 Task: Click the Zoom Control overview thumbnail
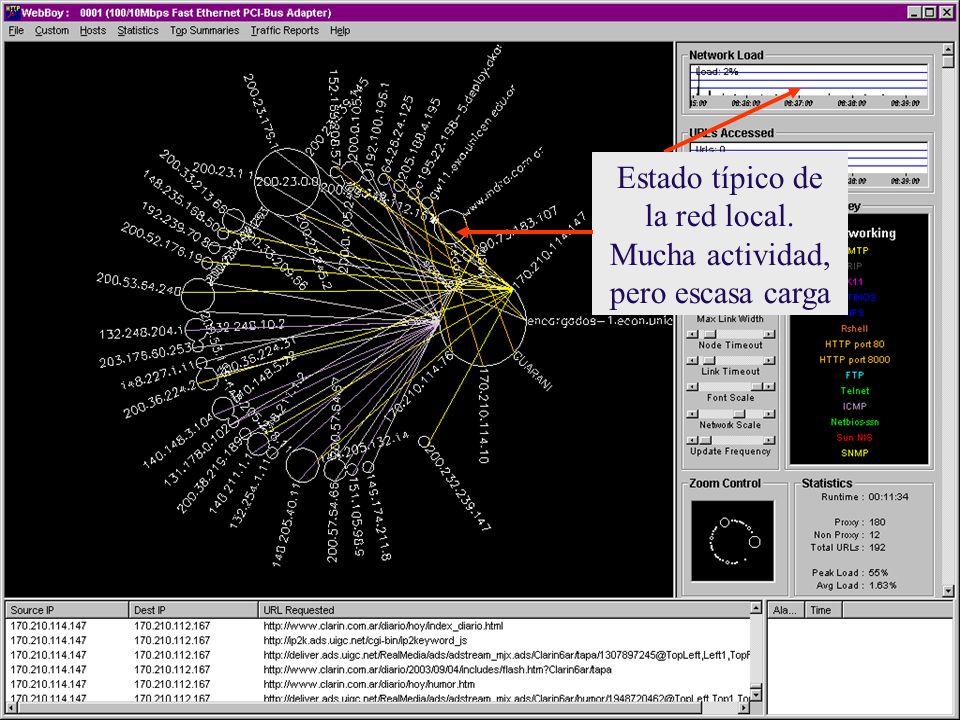coord(732,541)
